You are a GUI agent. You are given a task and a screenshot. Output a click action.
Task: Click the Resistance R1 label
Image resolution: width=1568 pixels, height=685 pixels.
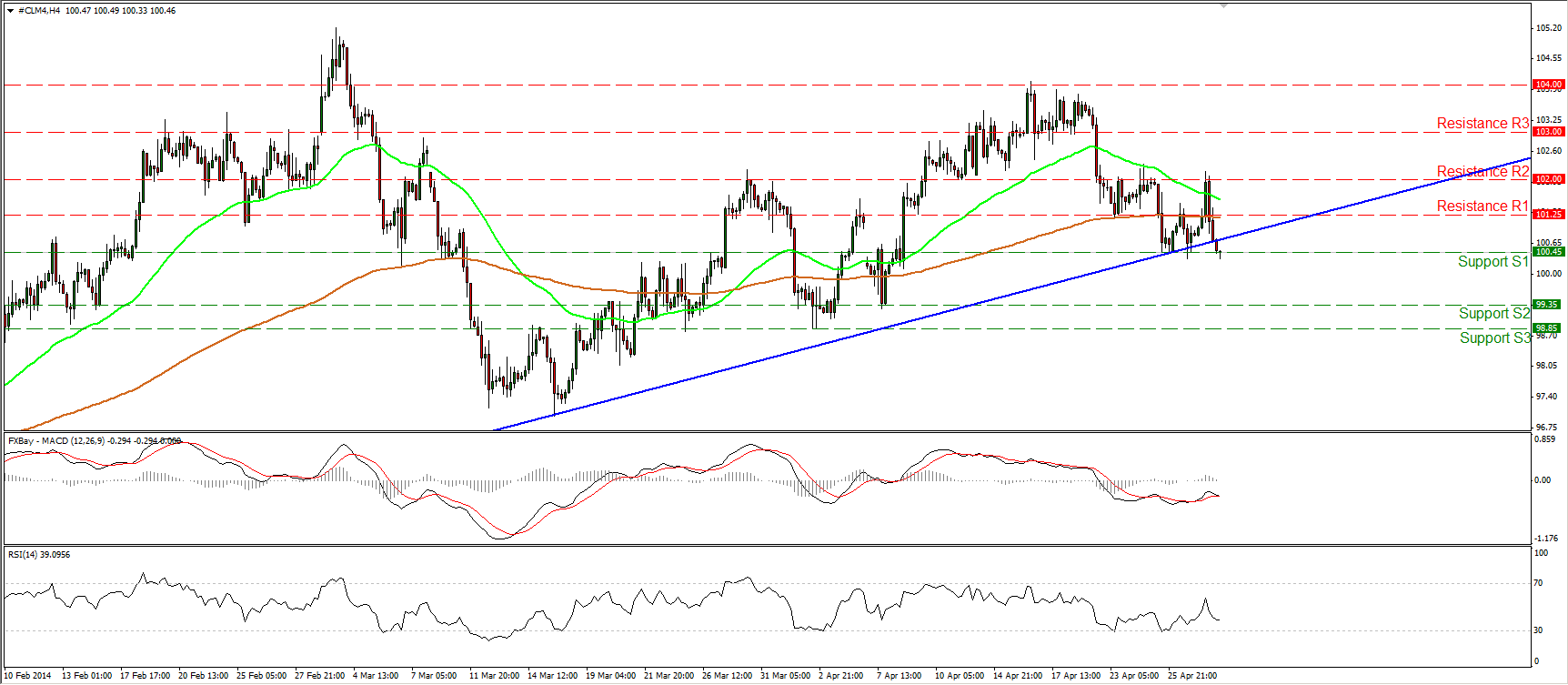tap(1483, 207)
